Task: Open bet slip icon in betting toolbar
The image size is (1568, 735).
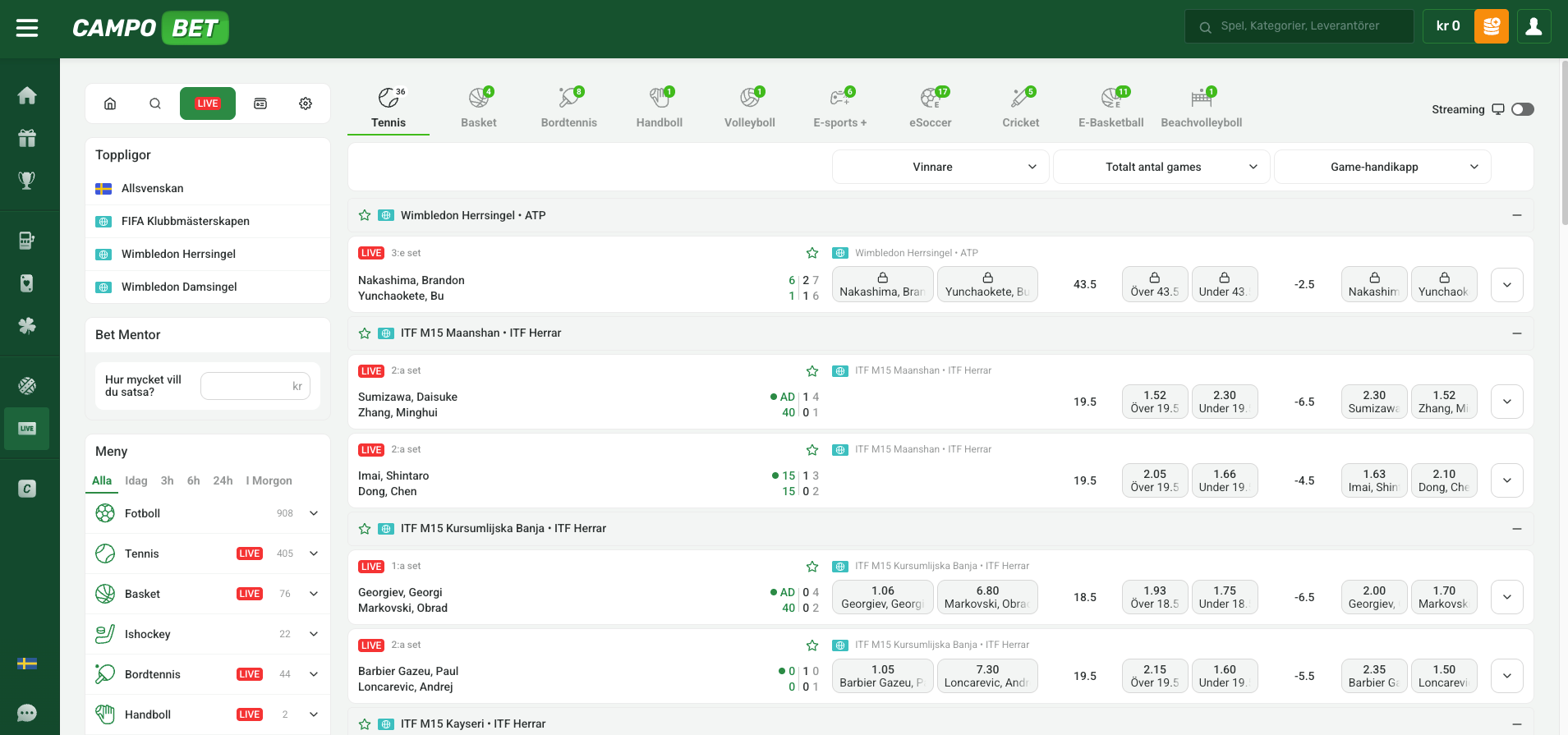Action: click(260, 103)
